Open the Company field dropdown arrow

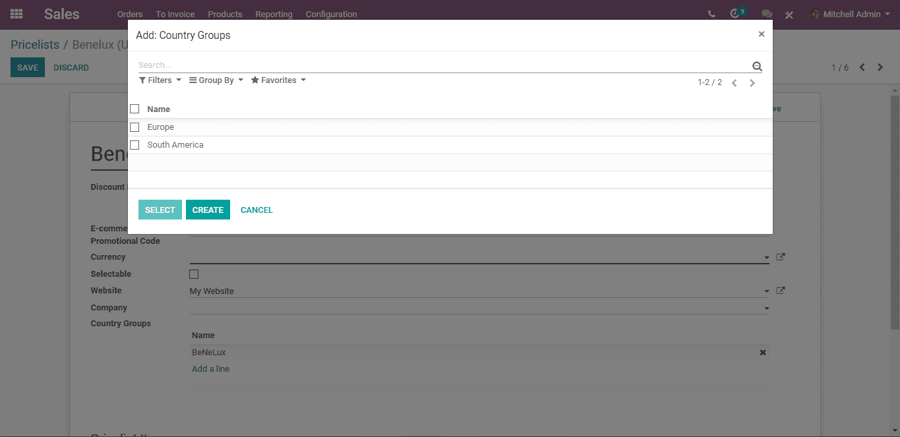[x=767, y=309]
